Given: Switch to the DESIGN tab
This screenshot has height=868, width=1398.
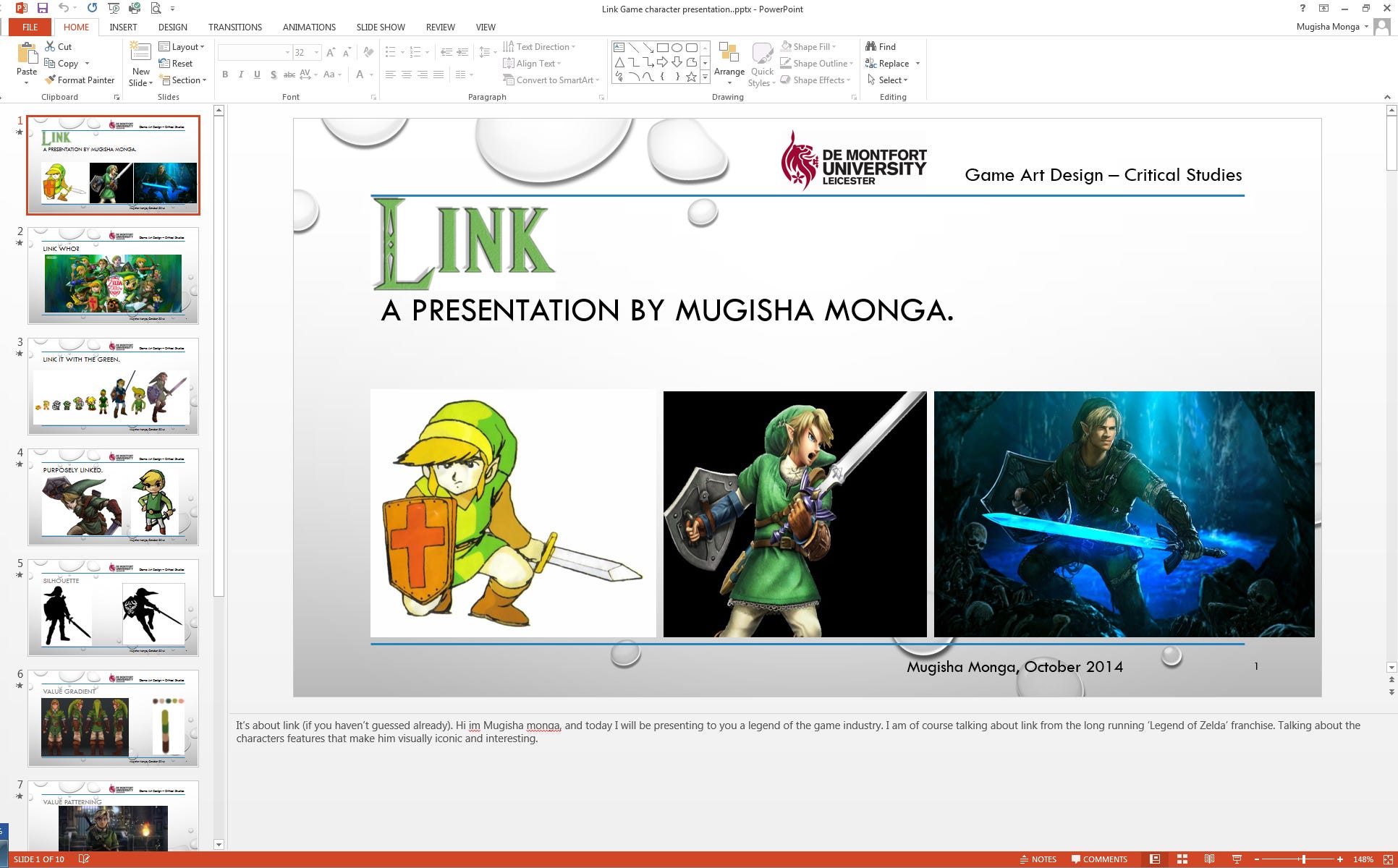Looking at the screenshot, I should (172, 27).
